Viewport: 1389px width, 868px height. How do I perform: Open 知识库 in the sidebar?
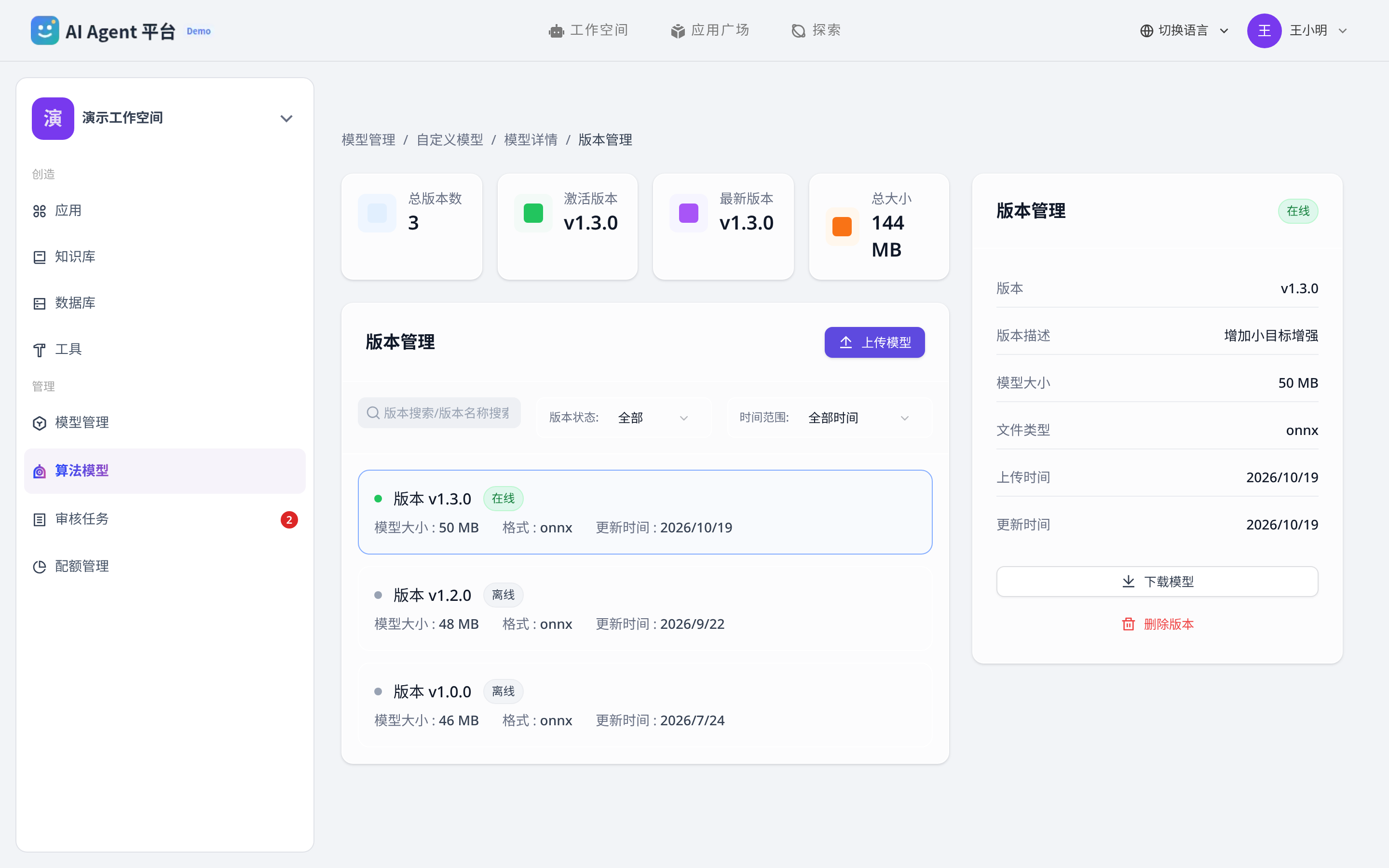pyautogui.click(x=165, y=257)
